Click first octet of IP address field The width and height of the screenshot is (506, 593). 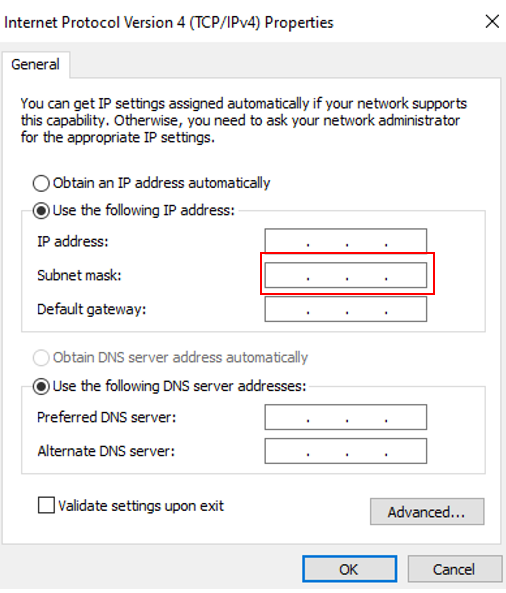point(286,241)
